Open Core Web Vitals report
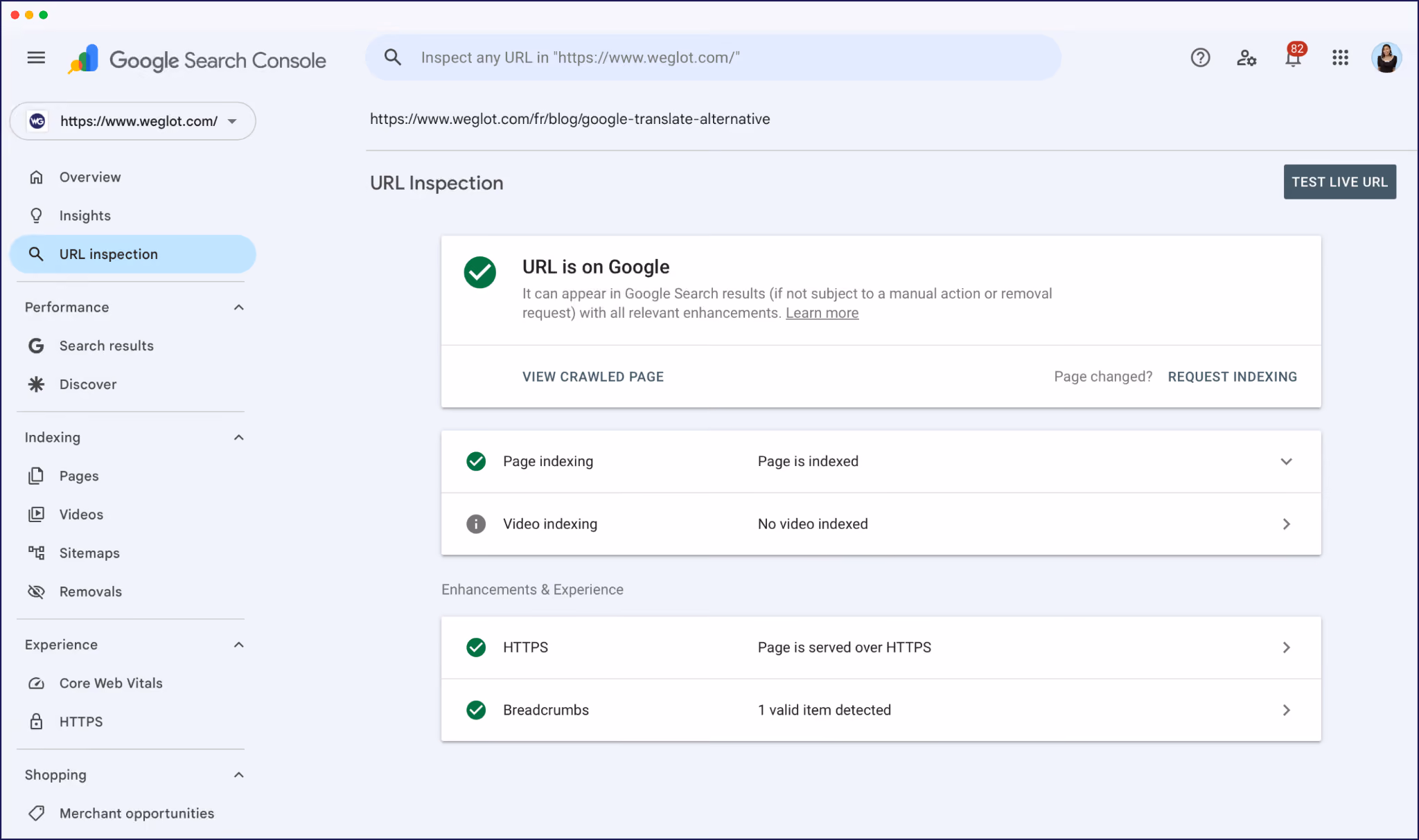1419x840 pixels. [133, 683]
